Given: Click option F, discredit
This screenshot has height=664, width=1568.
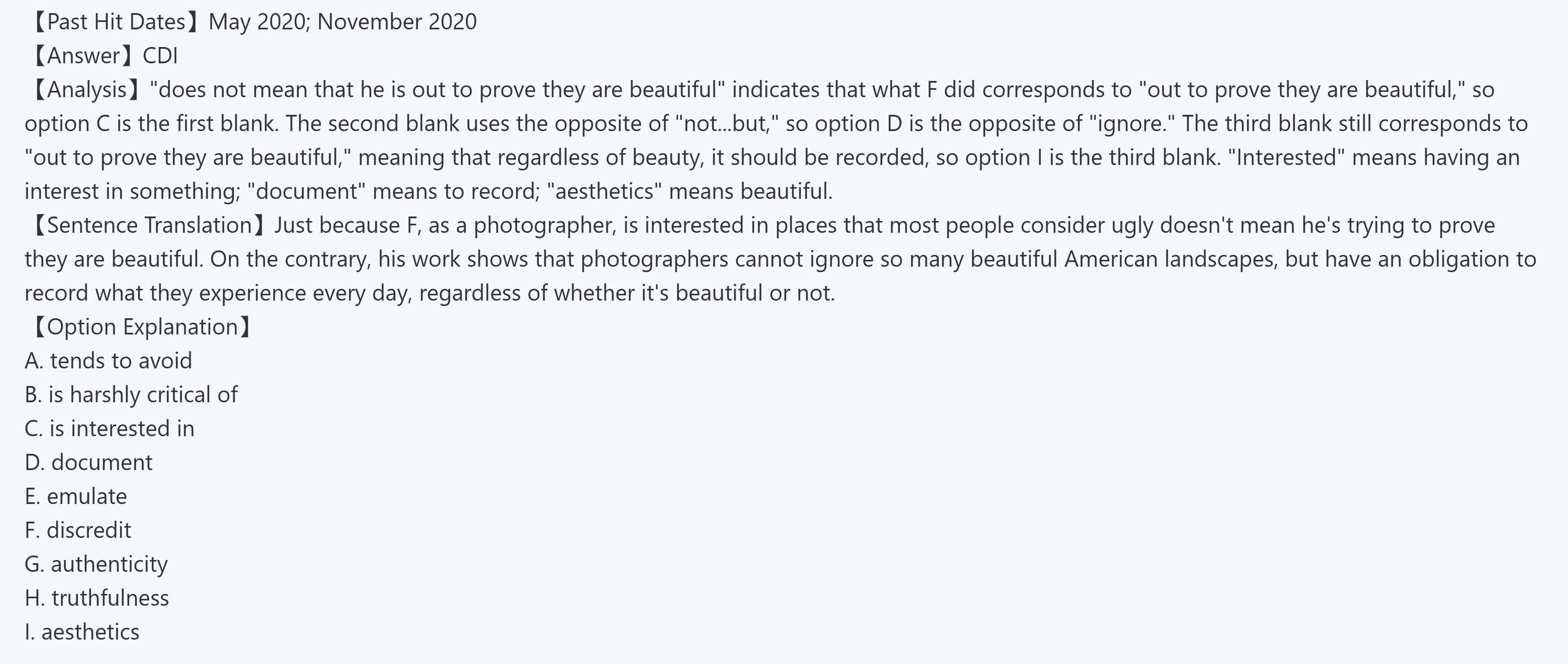Looking at the screenshot, I should point(78,530).
